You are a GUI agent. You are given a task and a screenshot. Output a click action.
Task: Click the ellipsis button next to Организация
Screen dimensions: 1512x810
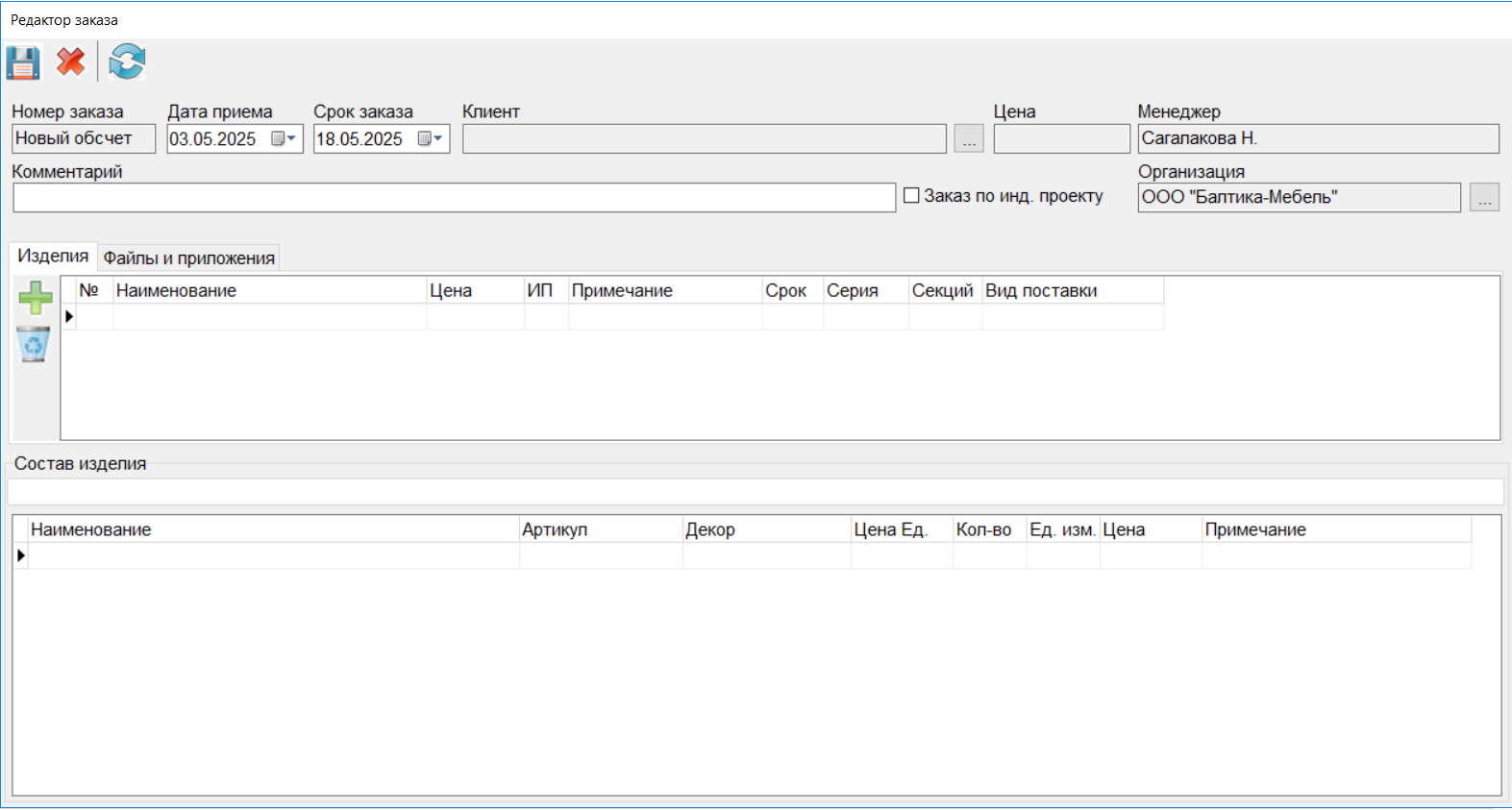pyautogui.click(x=1484, y=198)
